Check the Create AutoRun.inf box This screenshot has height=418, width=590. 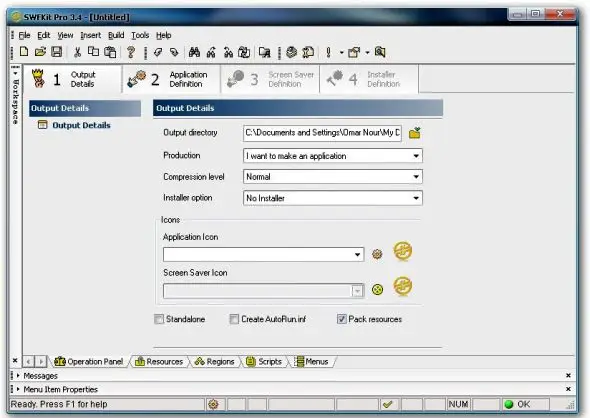click(x=234, y=319)
